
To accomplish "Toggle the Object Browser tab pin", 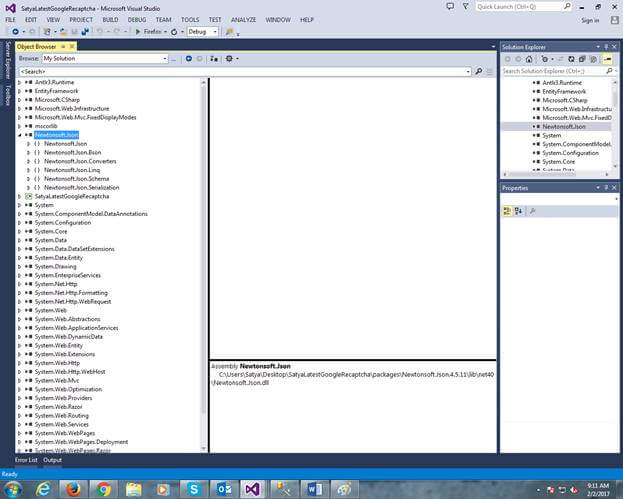I will [63, 46].
